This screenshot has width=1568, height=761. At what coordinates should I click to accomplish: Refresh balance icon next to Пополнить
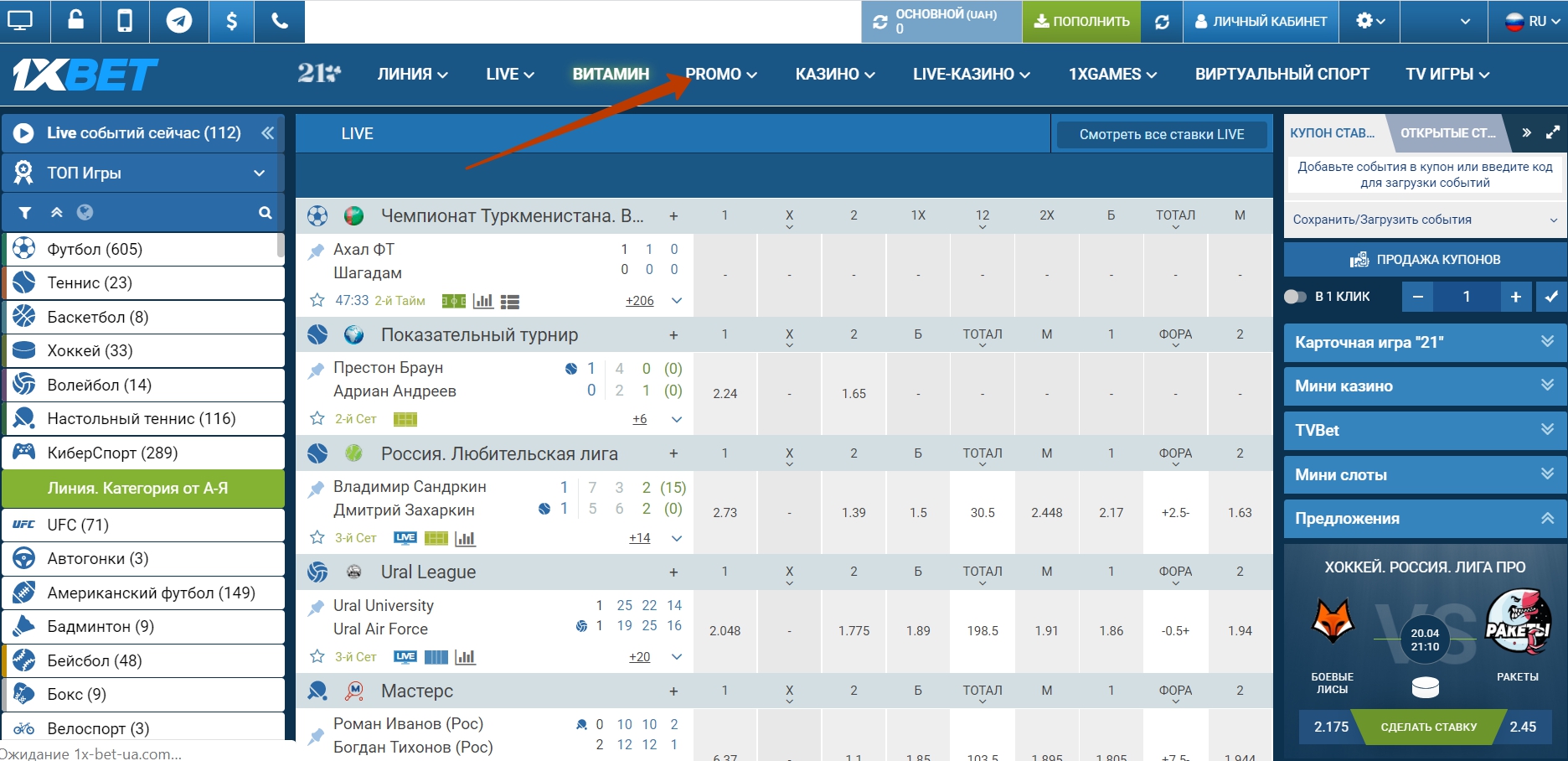coord(1162,22)
